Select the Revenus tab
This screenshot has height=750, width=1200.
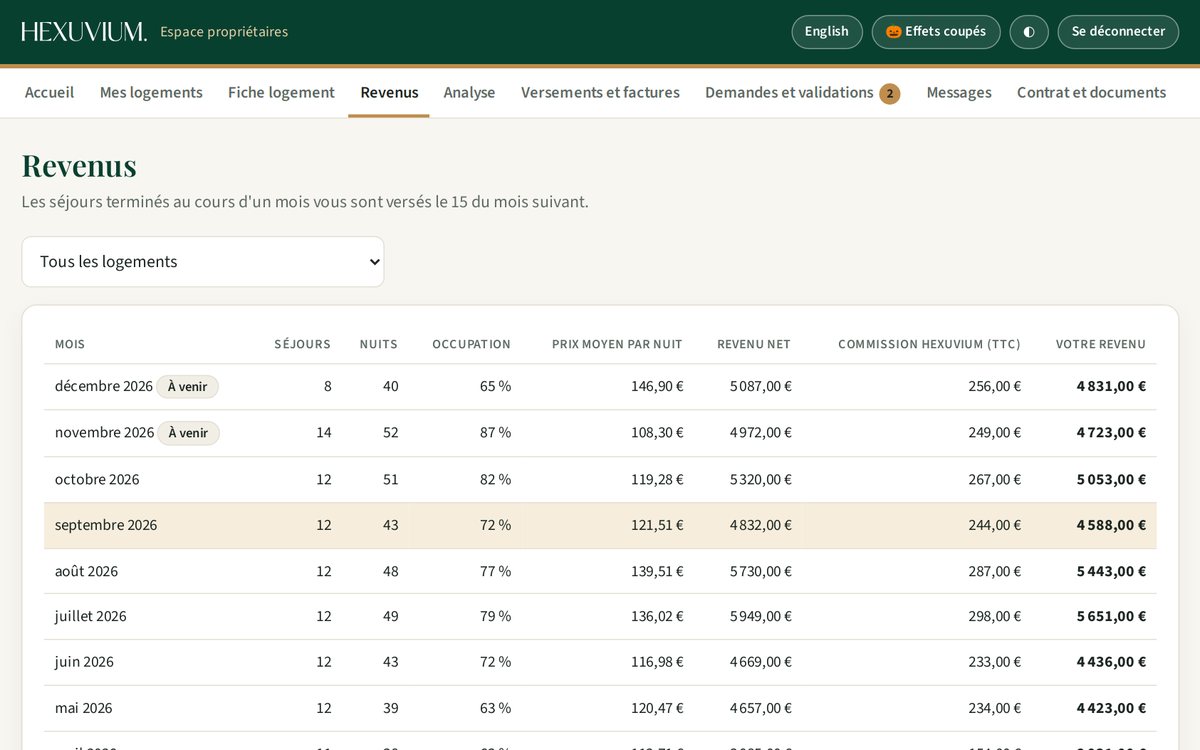coord(389,93)
